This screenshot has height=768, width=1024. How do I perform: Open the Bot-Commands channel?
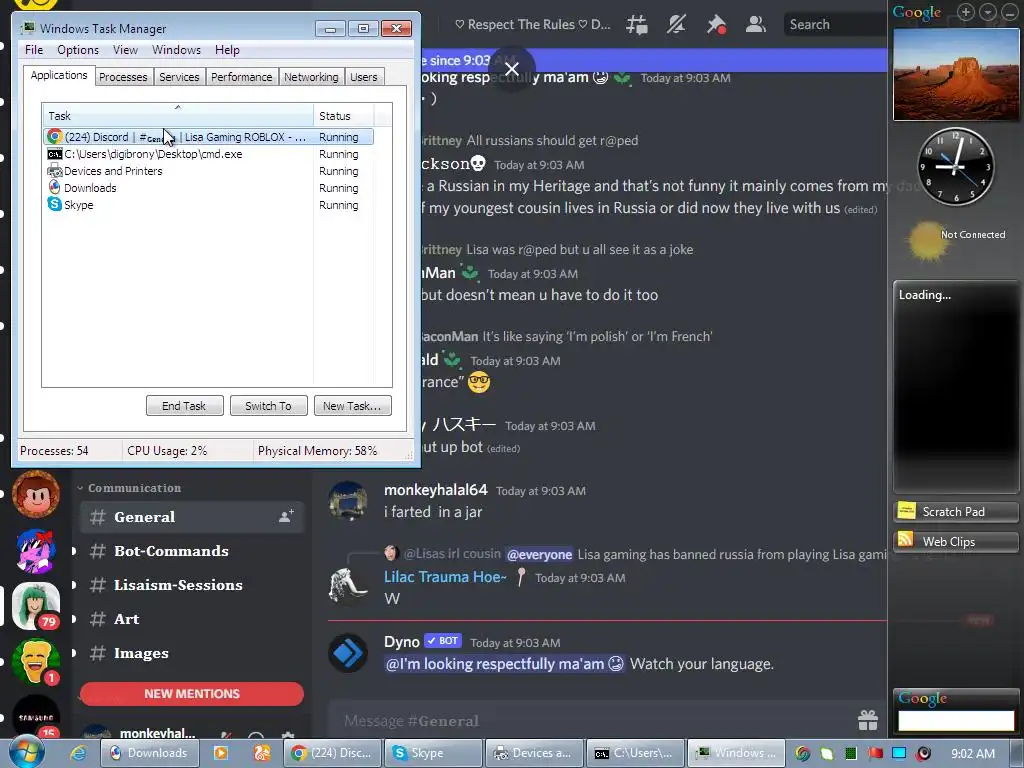[x=192, y=551]
